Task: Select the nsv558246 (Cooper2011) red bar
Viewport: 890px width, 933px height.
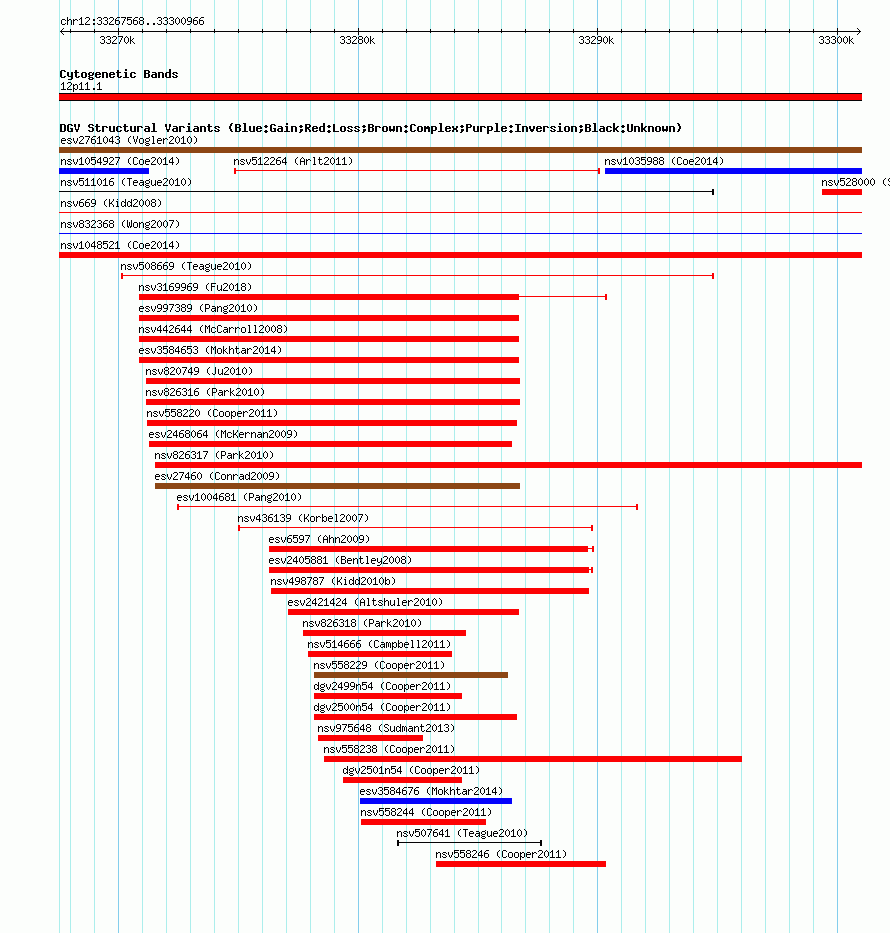Action: (521, 864)
